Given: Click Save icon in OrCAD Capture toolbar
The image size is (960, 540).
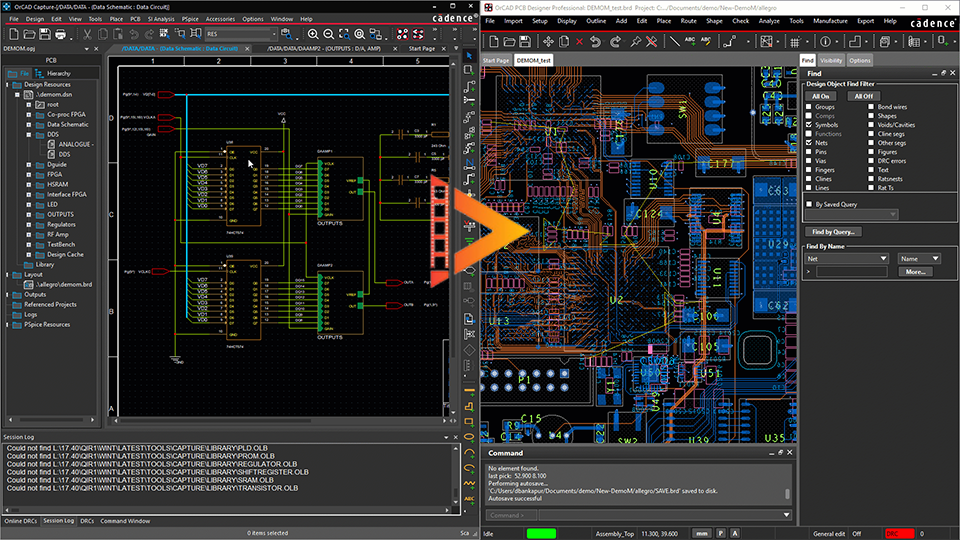Looking at the screenshot, I should click(x=45, y=34).
